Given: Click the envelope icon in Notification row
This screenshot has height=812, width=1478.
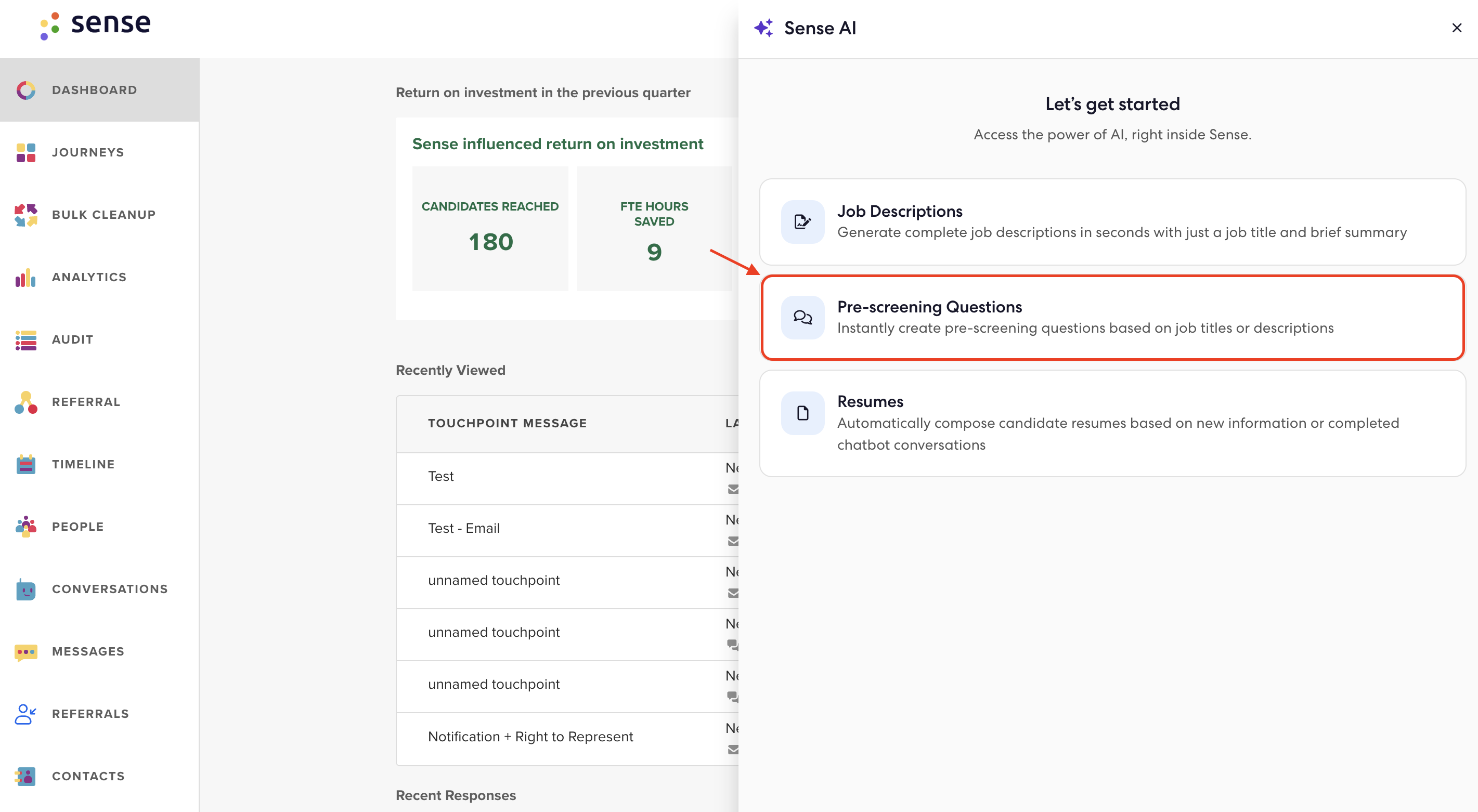Looking at the screenshot, I should pos(733,750).
